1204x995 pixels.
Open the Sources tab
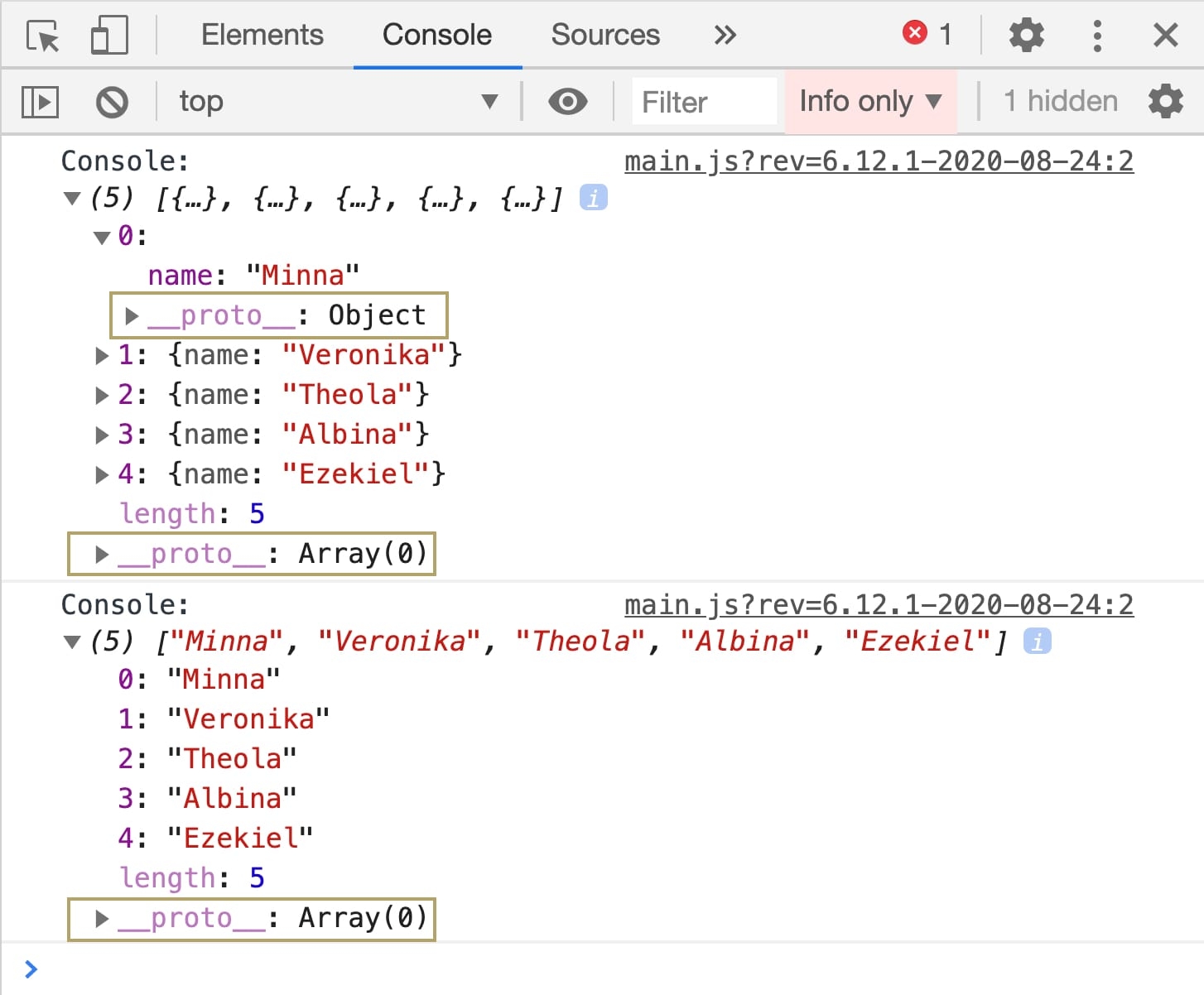click(605, 35)
